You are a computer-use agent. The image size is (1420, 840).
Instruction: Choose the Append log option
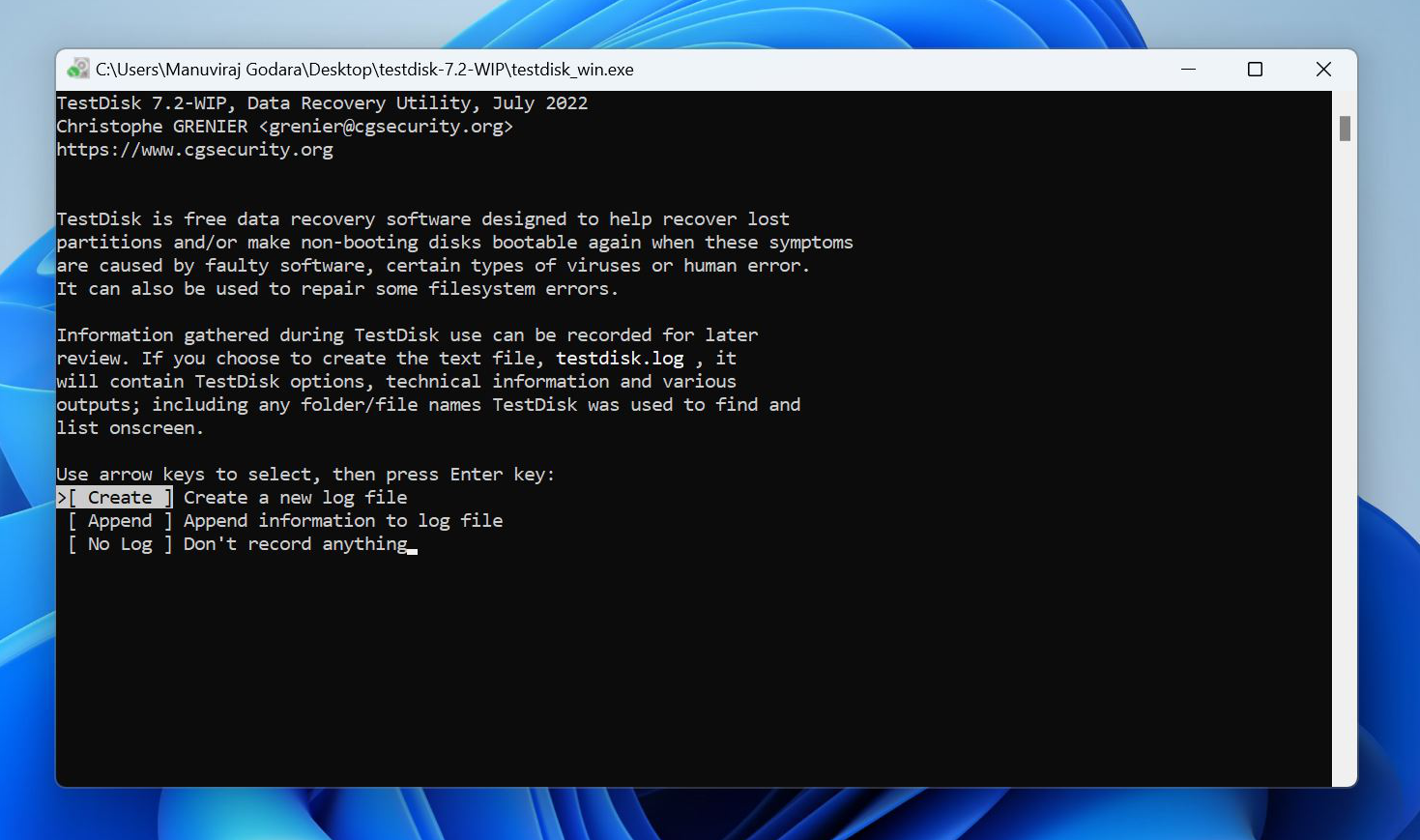click(x=120, y=521)
